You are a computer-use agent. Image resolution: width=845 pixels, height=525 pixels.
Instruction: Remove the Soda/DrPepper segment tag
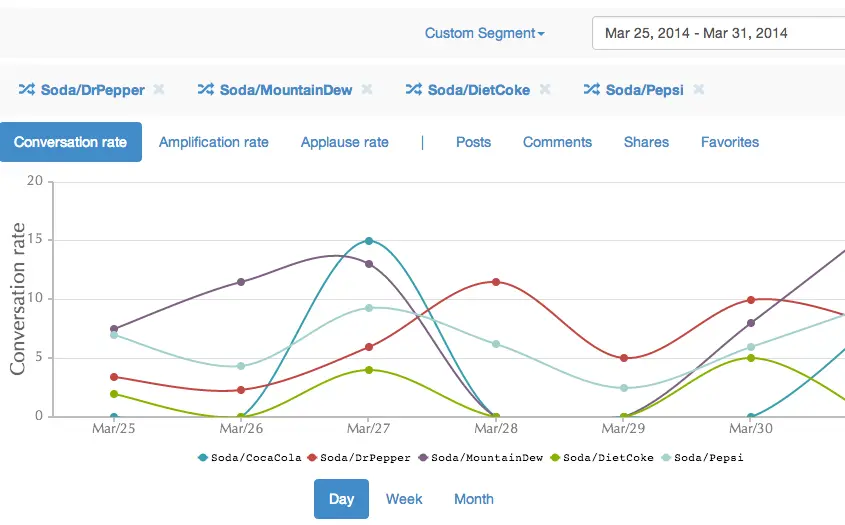pyautogui.click(x=159, y=90)
